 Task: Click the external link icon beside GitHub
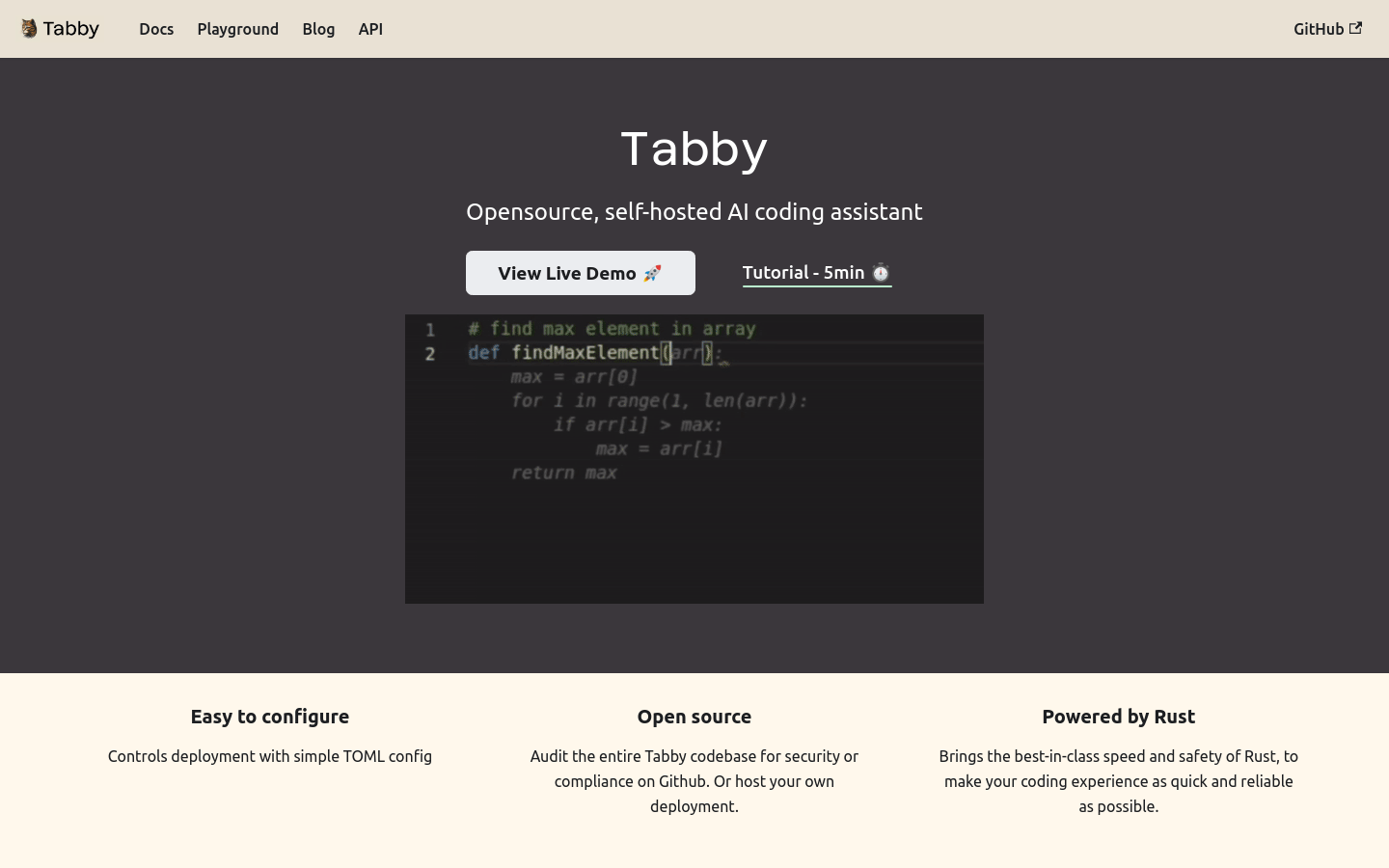(1355, 28)
